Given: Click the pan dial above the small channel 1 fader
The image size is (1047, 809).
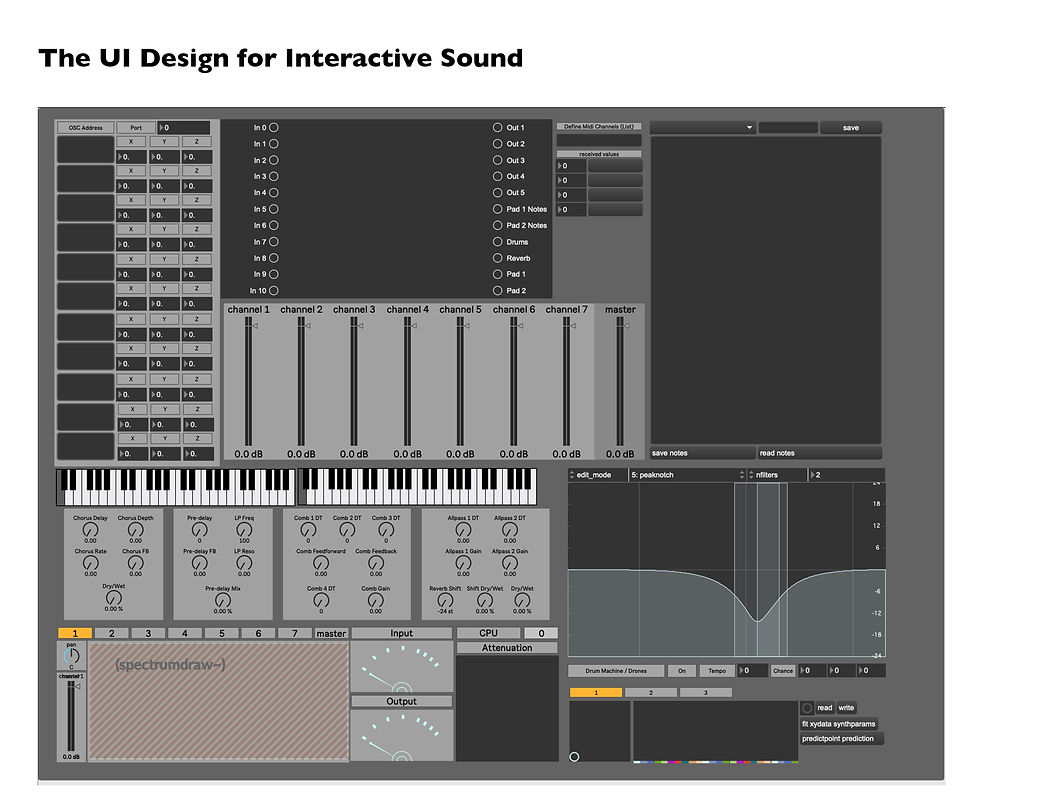Looking at the screenshot, I should click(x=71, y=656).
